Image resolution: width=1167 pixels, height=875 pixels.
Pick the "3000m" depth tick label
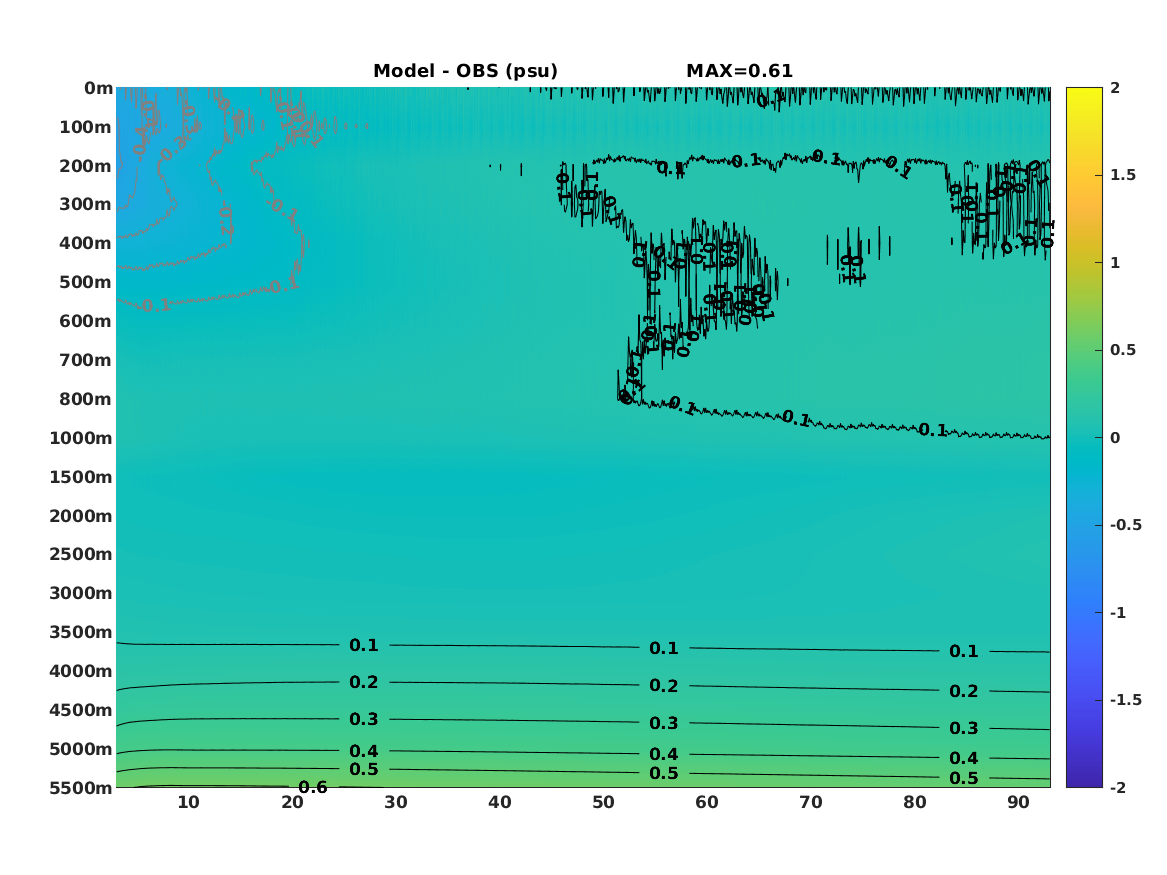pyautogui.click(x=81, y=593)
